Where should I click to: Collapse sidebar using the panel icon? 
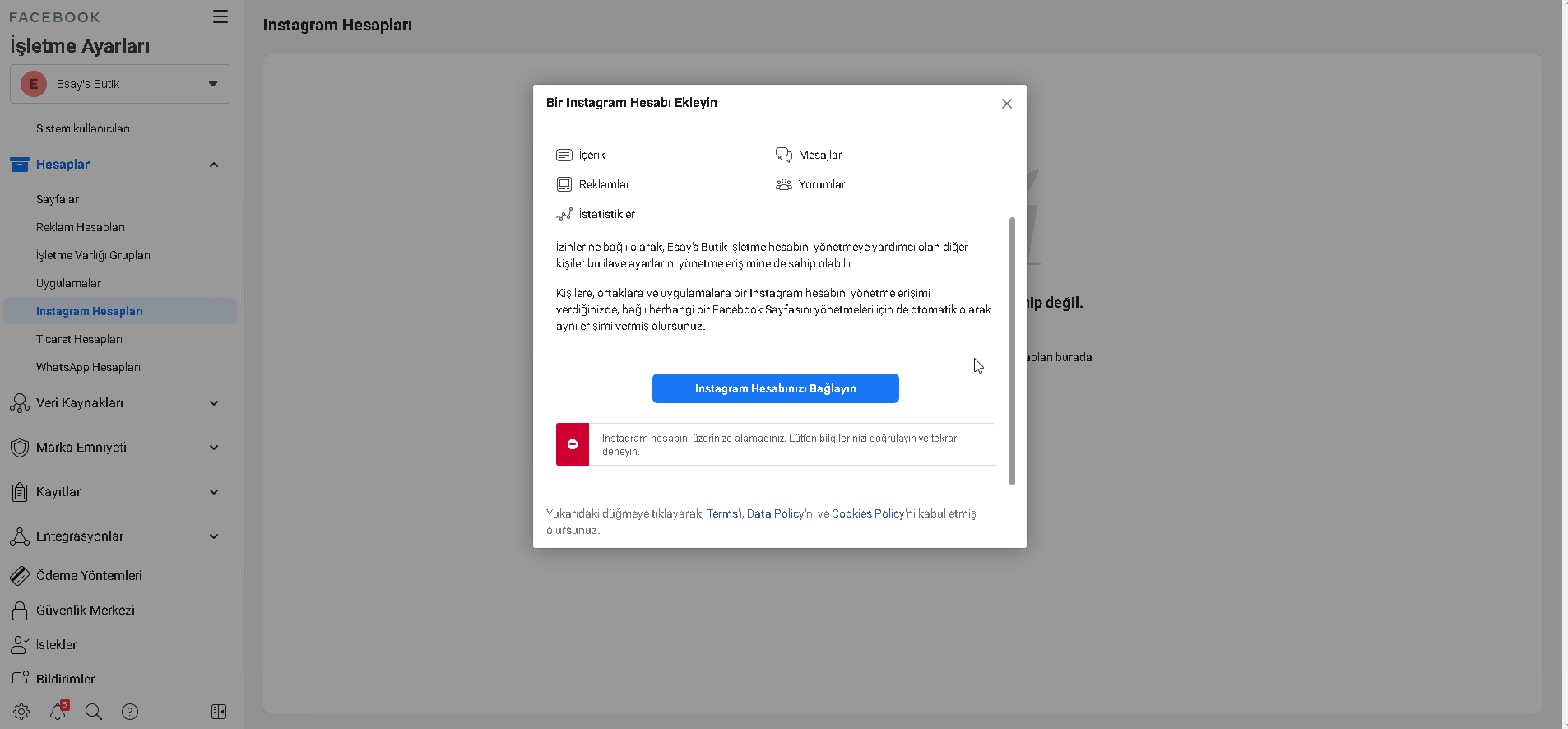click(219, 712)
